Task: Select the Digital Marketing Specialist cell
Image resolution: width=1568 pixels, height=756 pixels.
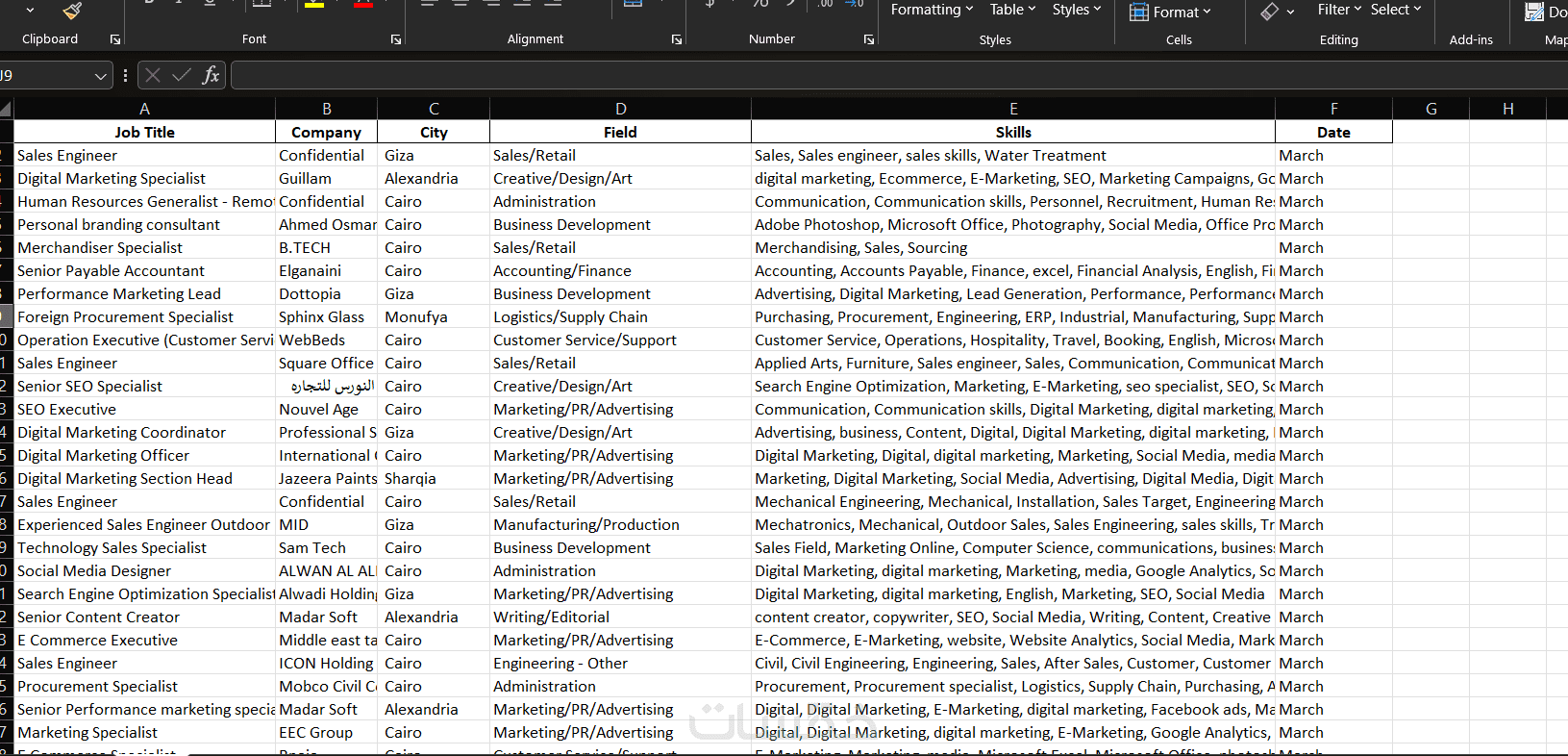Action: (x=144, y=178)
